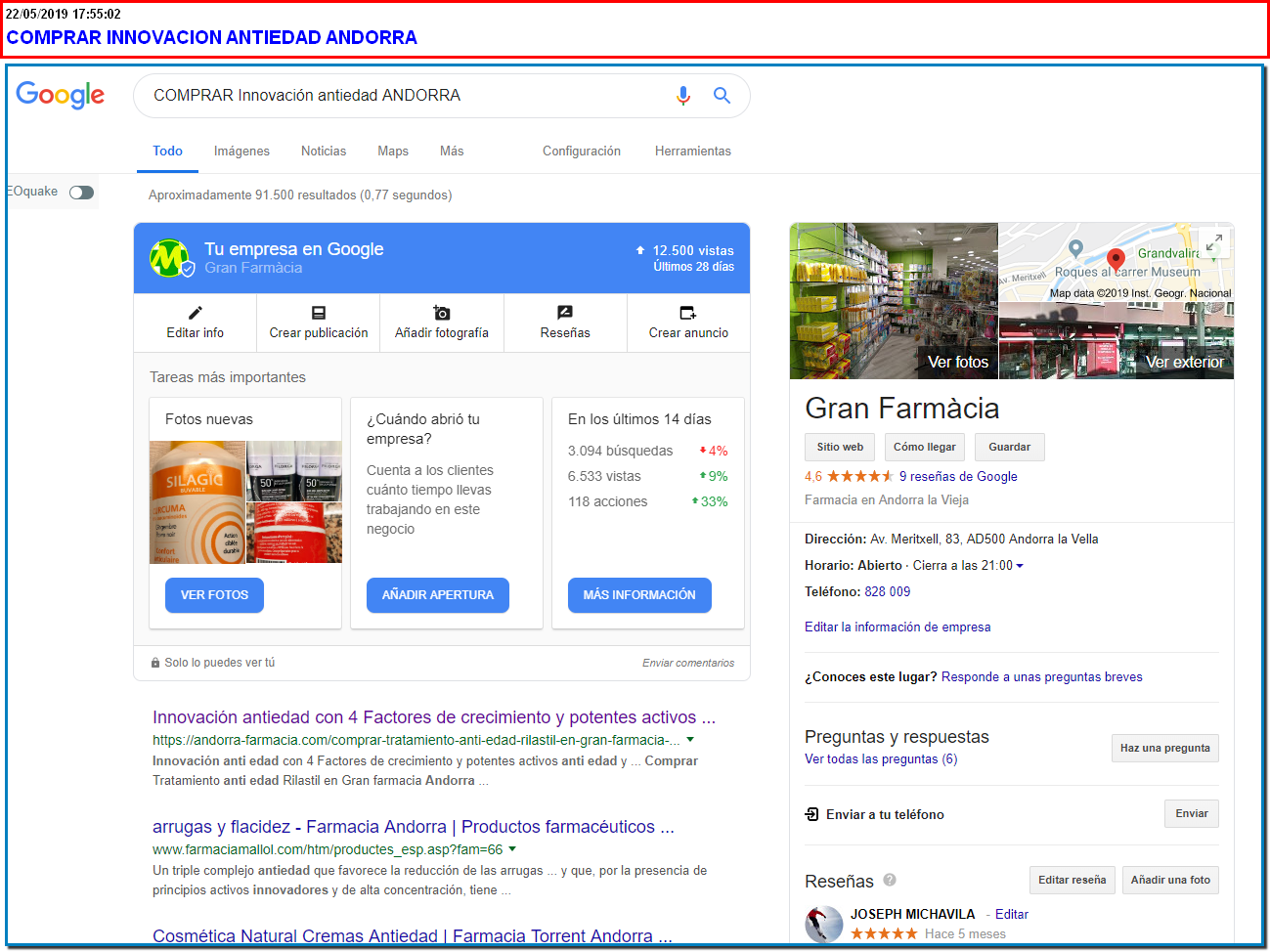Screen dimensions: 1270x952
Task: Expand the Horario opening hours dropdown
Action: (x=1020, y=566)
